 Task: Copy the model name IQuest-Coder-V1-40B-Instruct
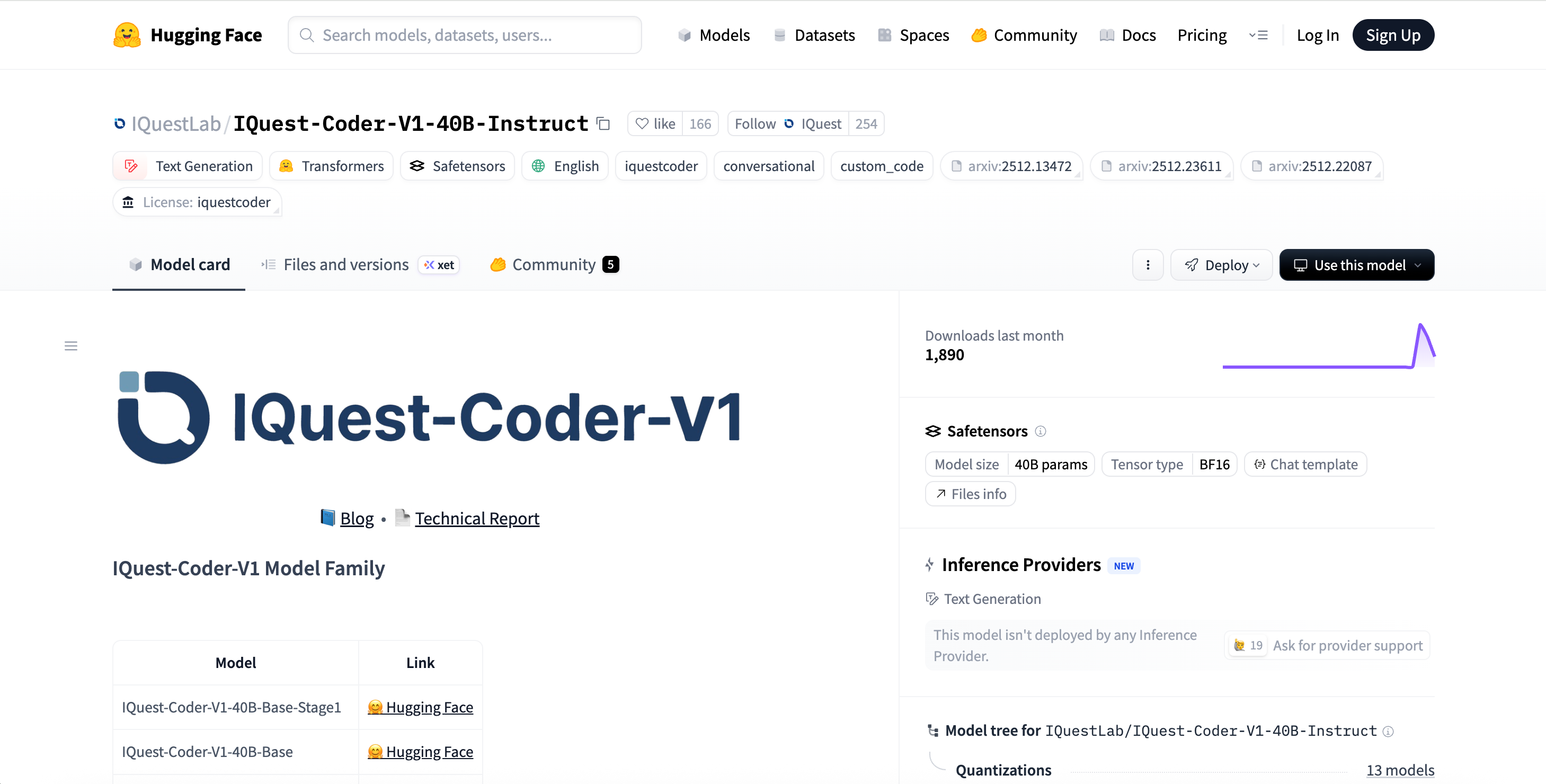pyautogui.click(x=603, y=123)
